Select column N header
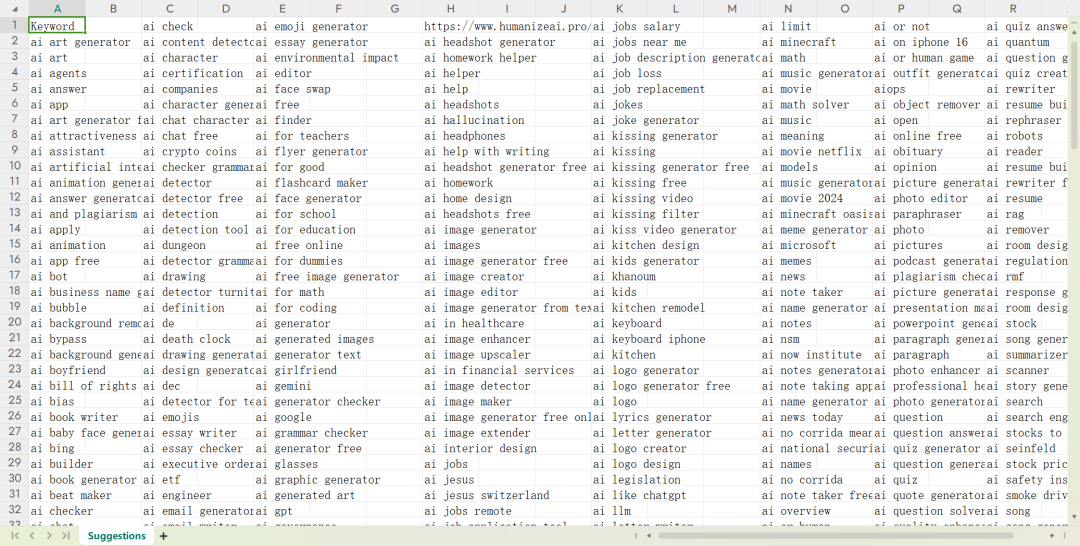 pos(788,9)
